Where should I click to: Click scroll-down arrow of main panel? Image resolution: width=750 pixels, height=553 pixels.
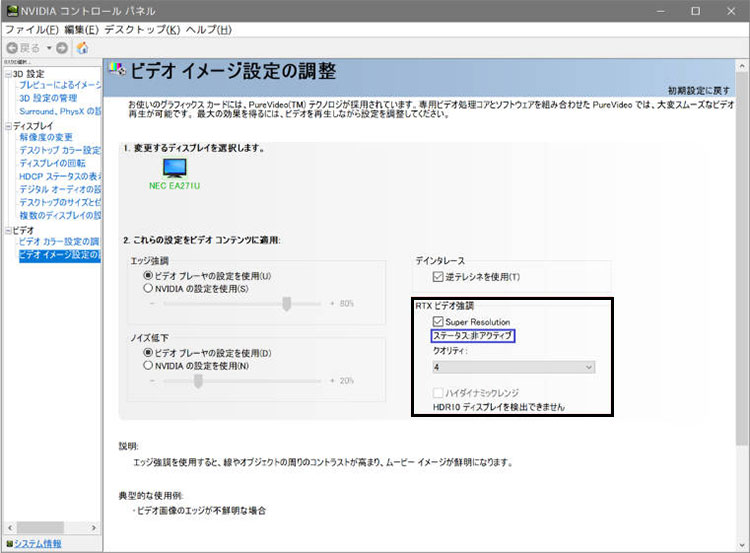click(742, 545)
